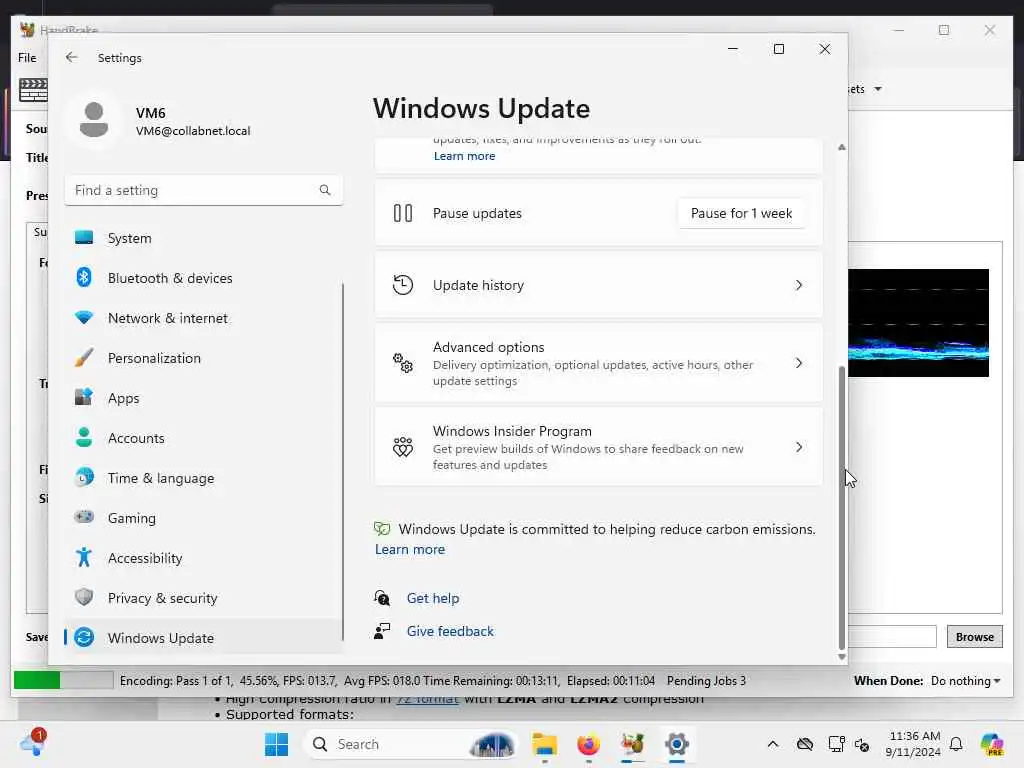Screen dimensions: 1024x768
Task: Go back using the Settings back arrow
Action: point(72,57)
